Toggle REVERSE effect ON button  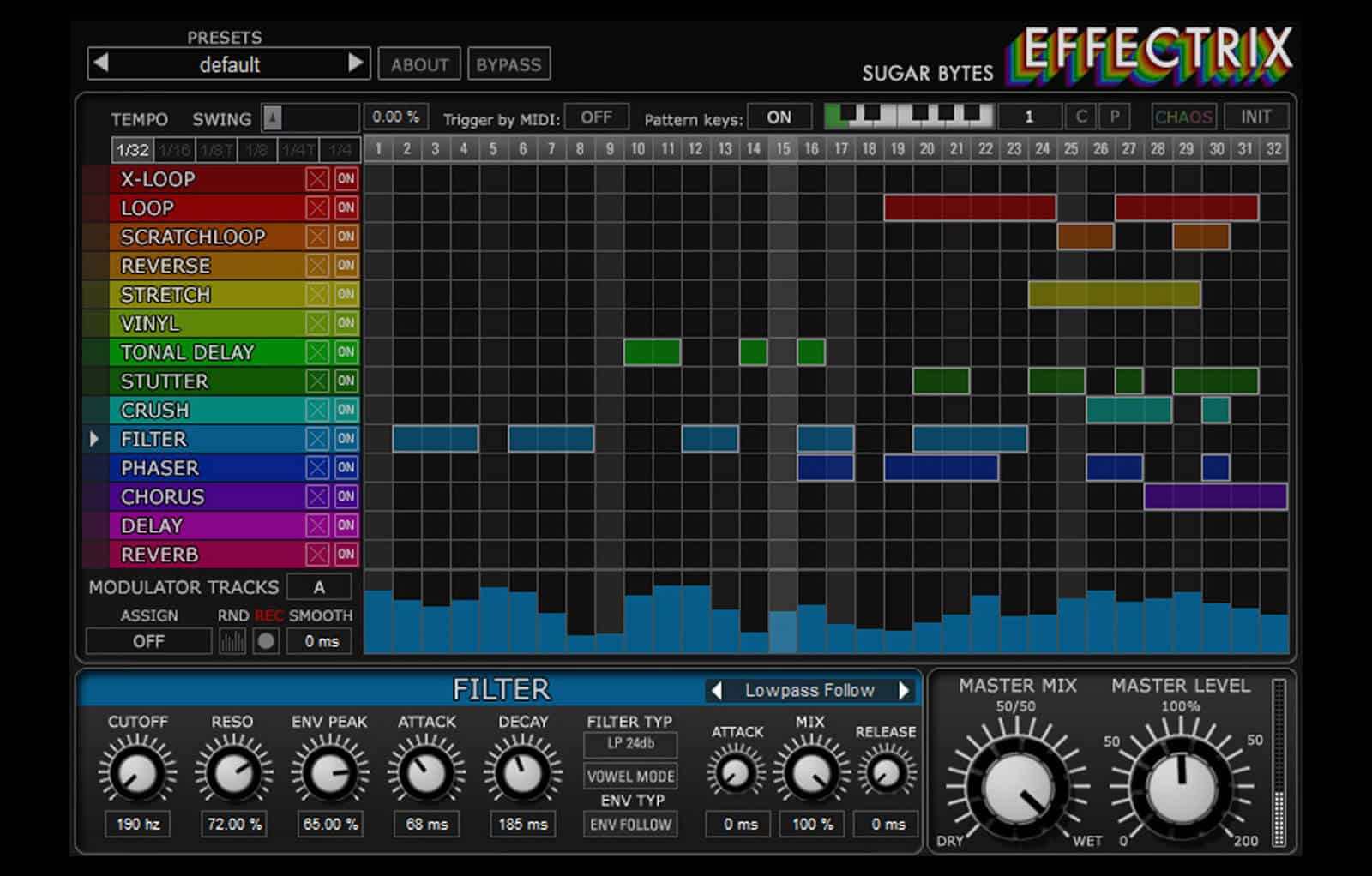346,266
